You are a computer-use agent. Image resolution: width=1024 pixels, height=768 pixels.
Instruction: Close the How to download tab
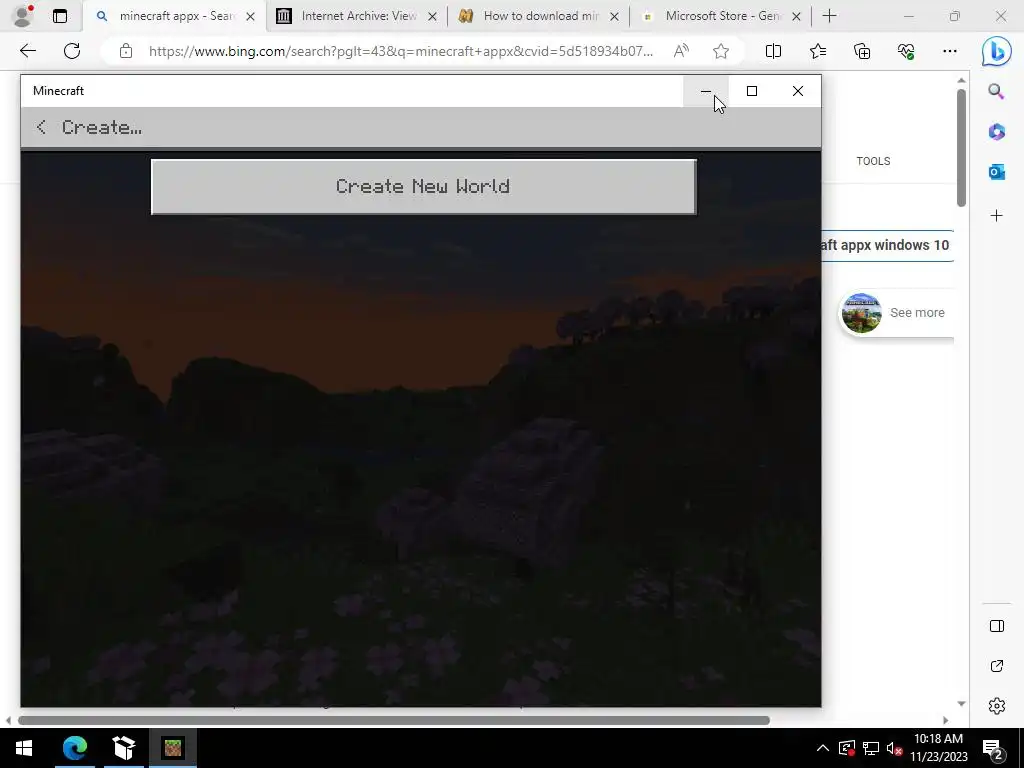coord(614,17)
